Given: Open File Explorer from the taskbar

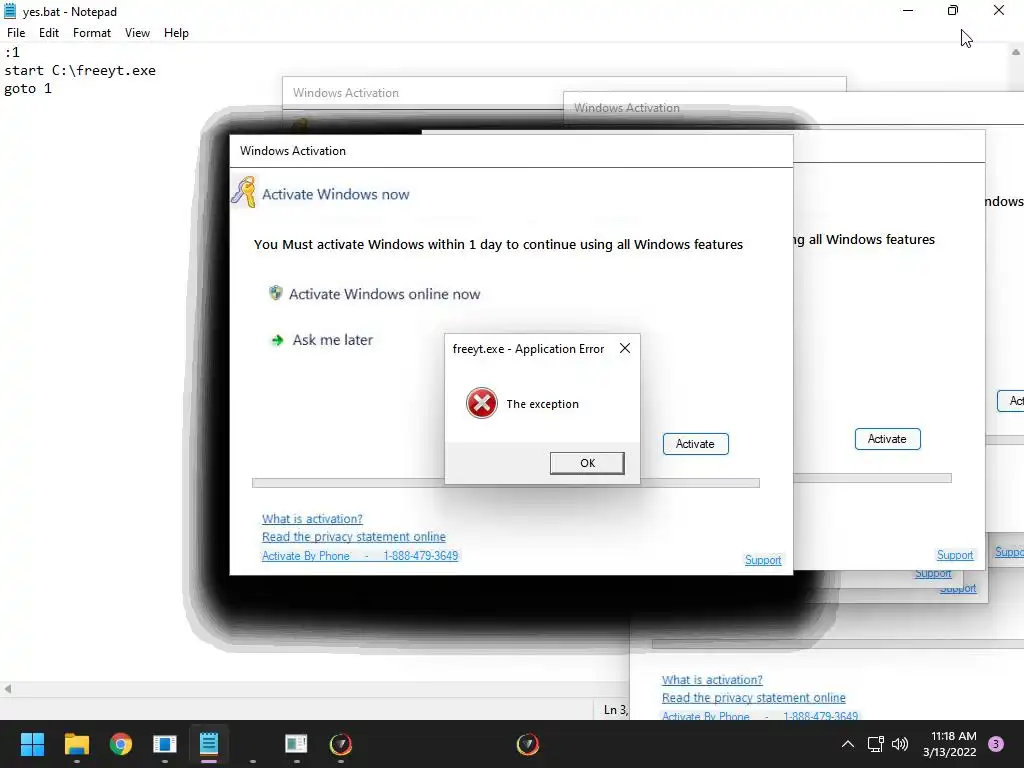Looking at the screenshot, I should click(x=76, y=744).
